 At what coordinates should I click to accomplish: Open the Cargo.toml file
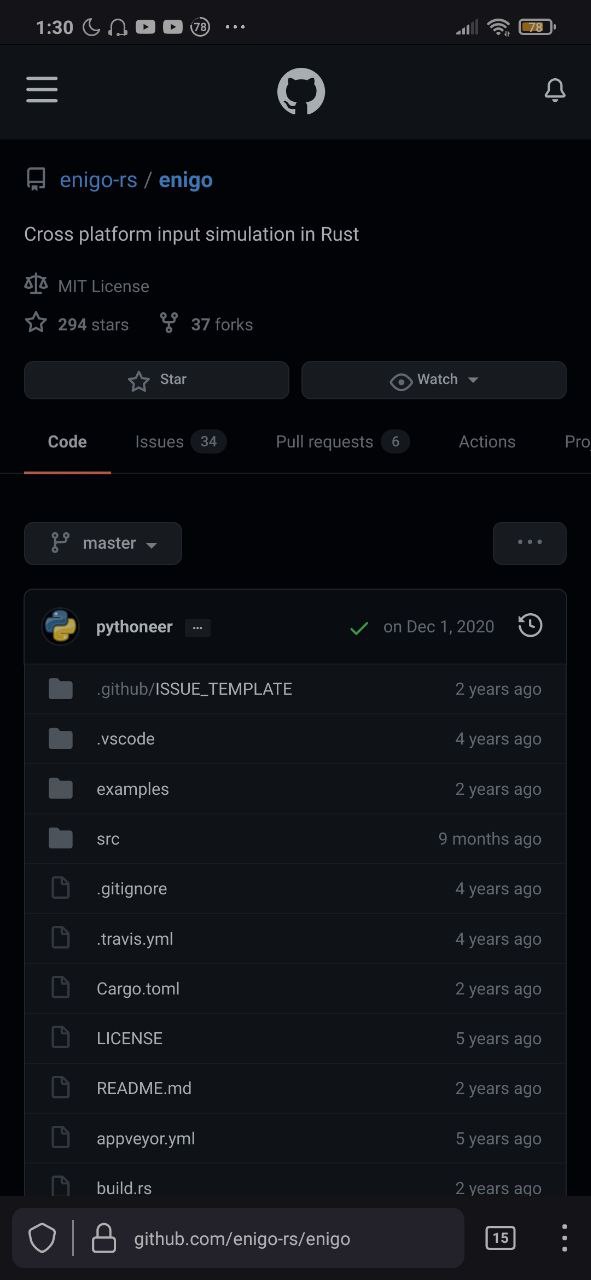[x=138, y=989]
